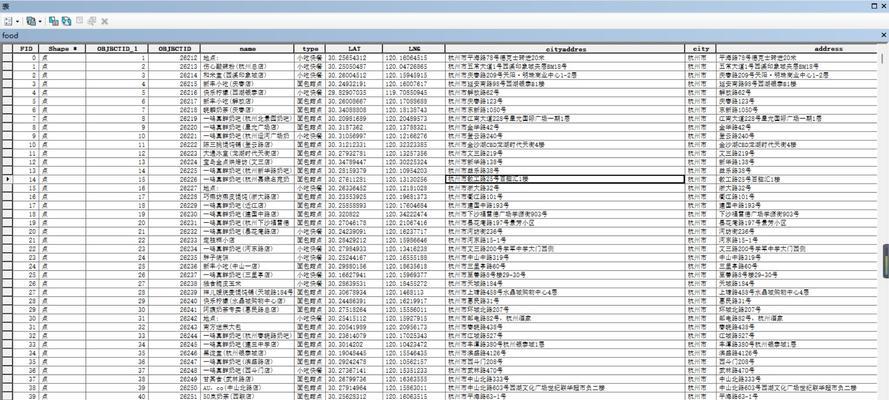
Task: Click the grayed Clear Selection icon
Action: click(79, 21)
